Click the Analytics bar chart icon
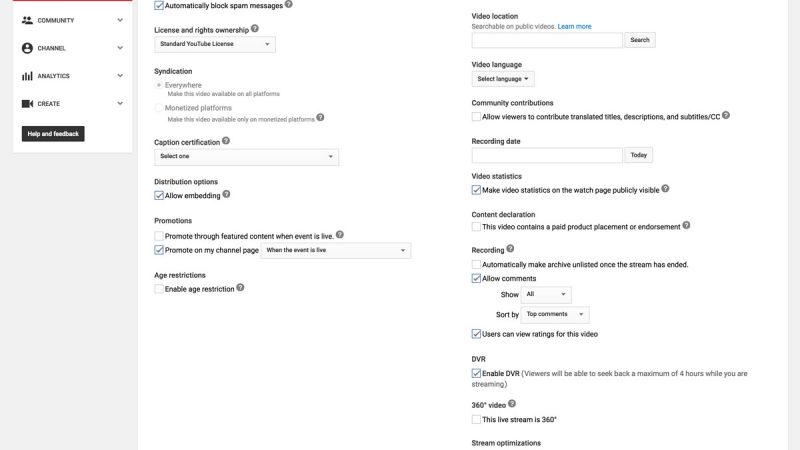 [x=27, y=75]
